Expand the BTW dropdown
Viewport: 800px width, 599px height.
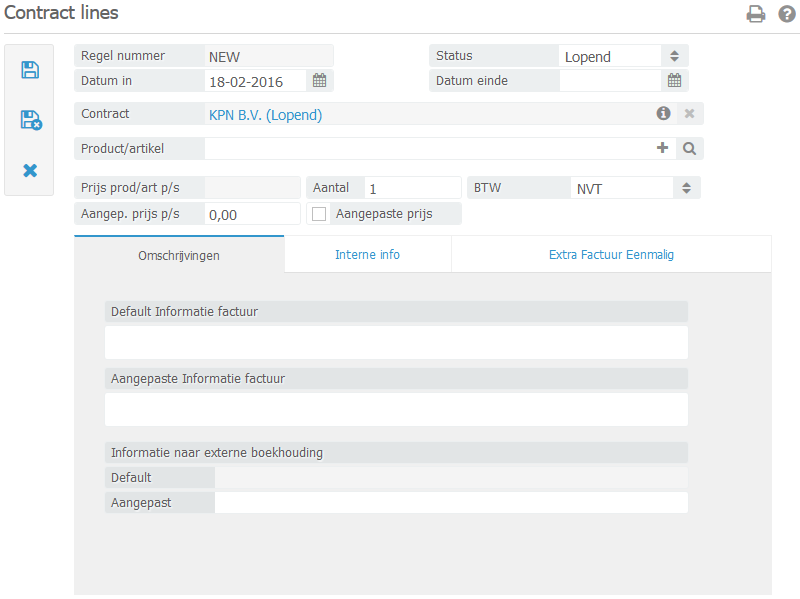tap(686, 188)
